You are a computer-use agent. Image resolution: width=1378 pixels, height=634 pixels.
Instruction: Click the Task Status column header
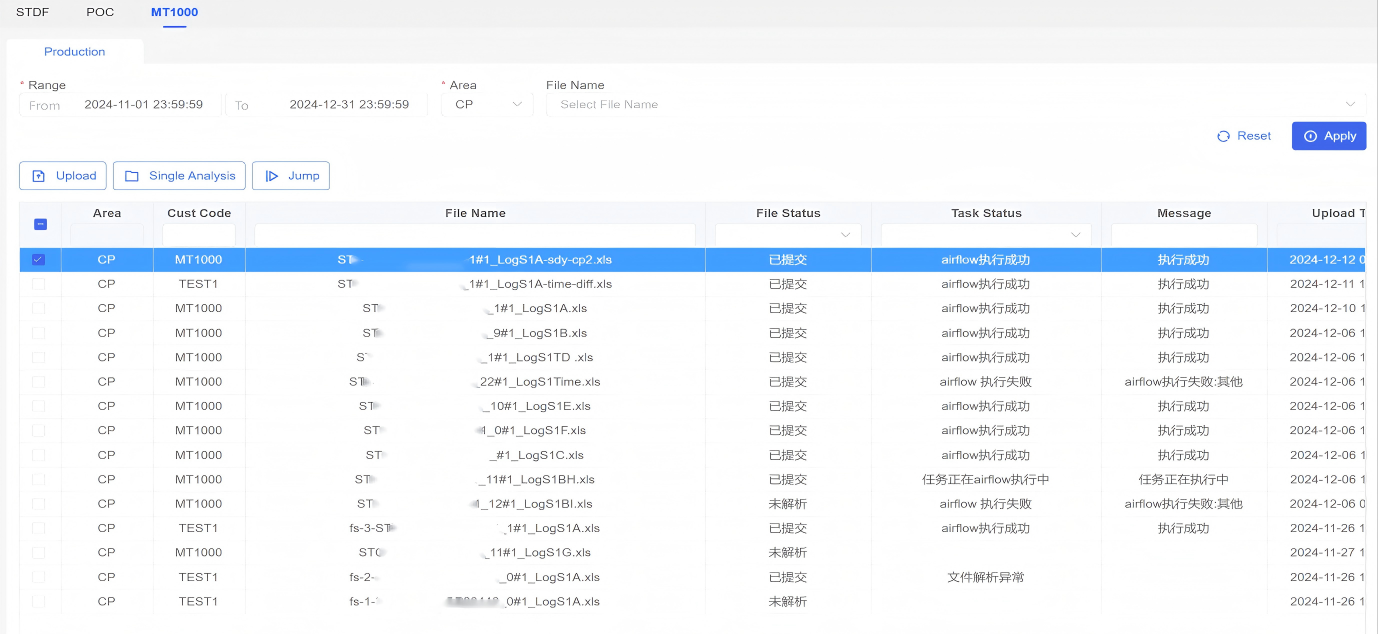tap(986, 213)
